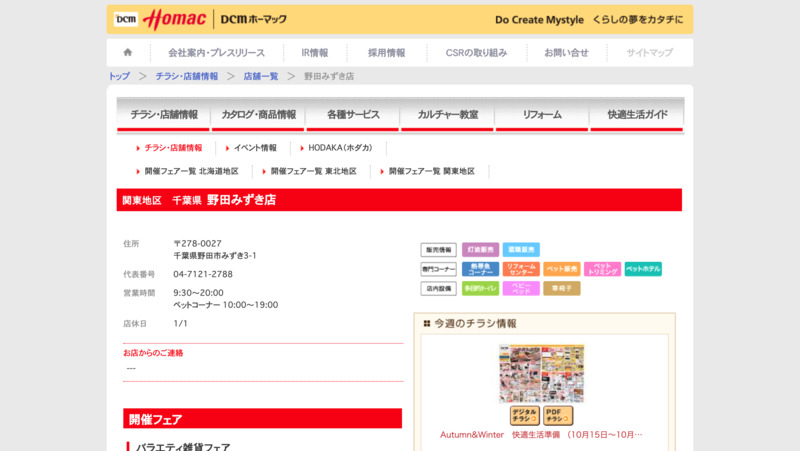Select the チラシ・店舗情報 main tab
800x451 pixels.
click(x=163, y=115)
